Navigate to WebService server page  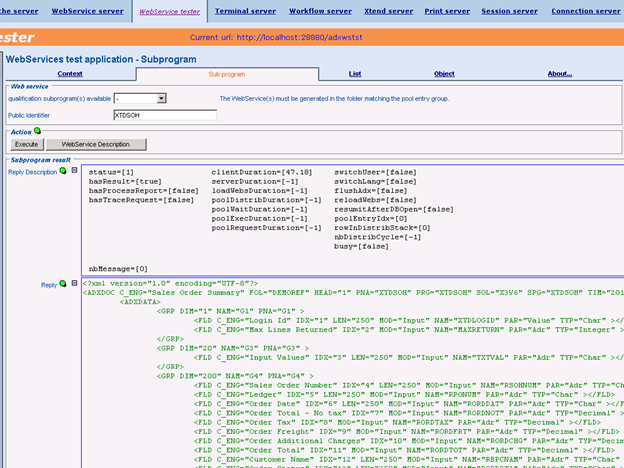tap(88, 11)
